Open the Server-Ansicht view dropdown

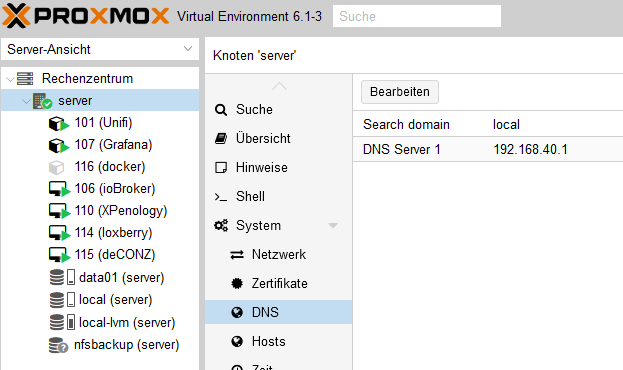(x=100, y=49)
